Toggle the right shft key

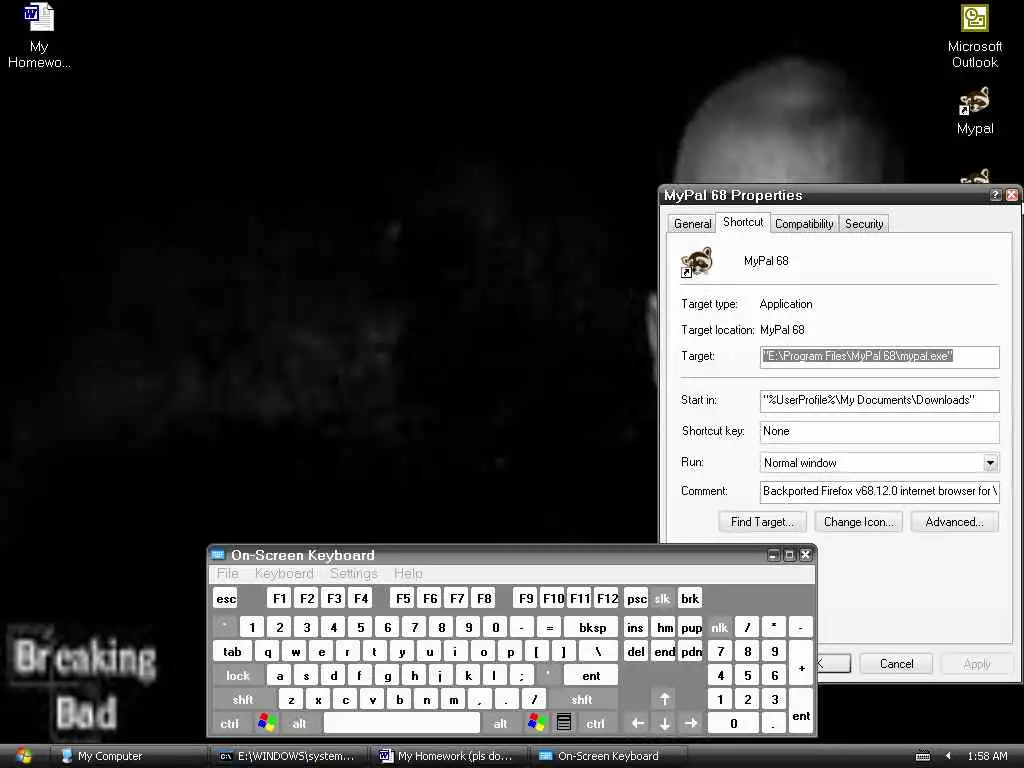point(581,699)
